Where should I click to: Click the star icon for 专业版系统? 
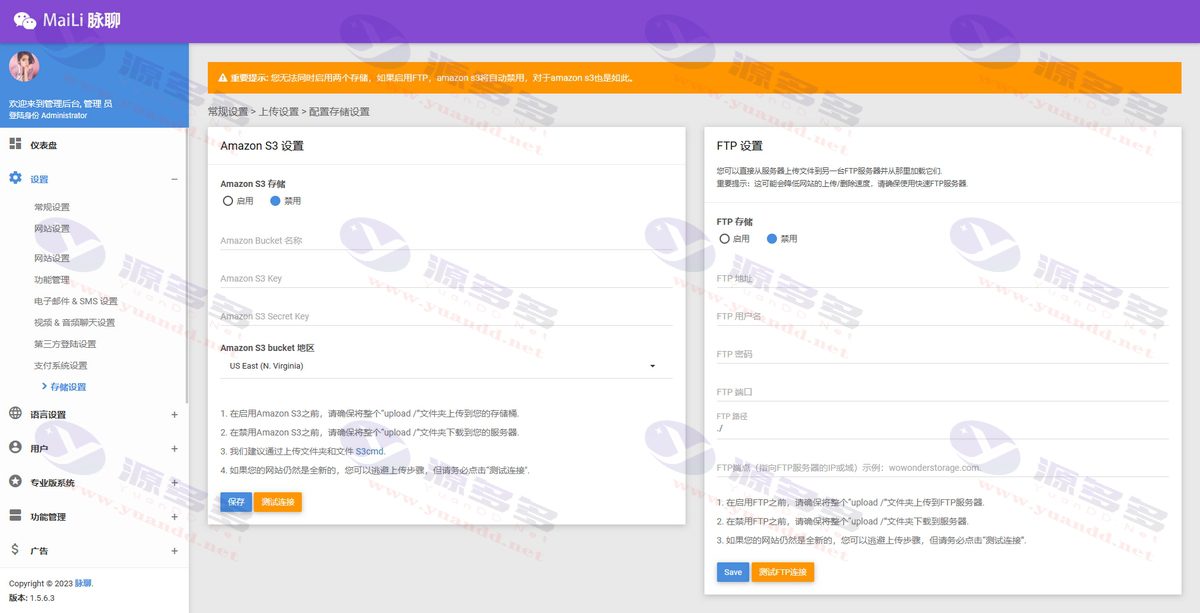click(x=15, y=482)
